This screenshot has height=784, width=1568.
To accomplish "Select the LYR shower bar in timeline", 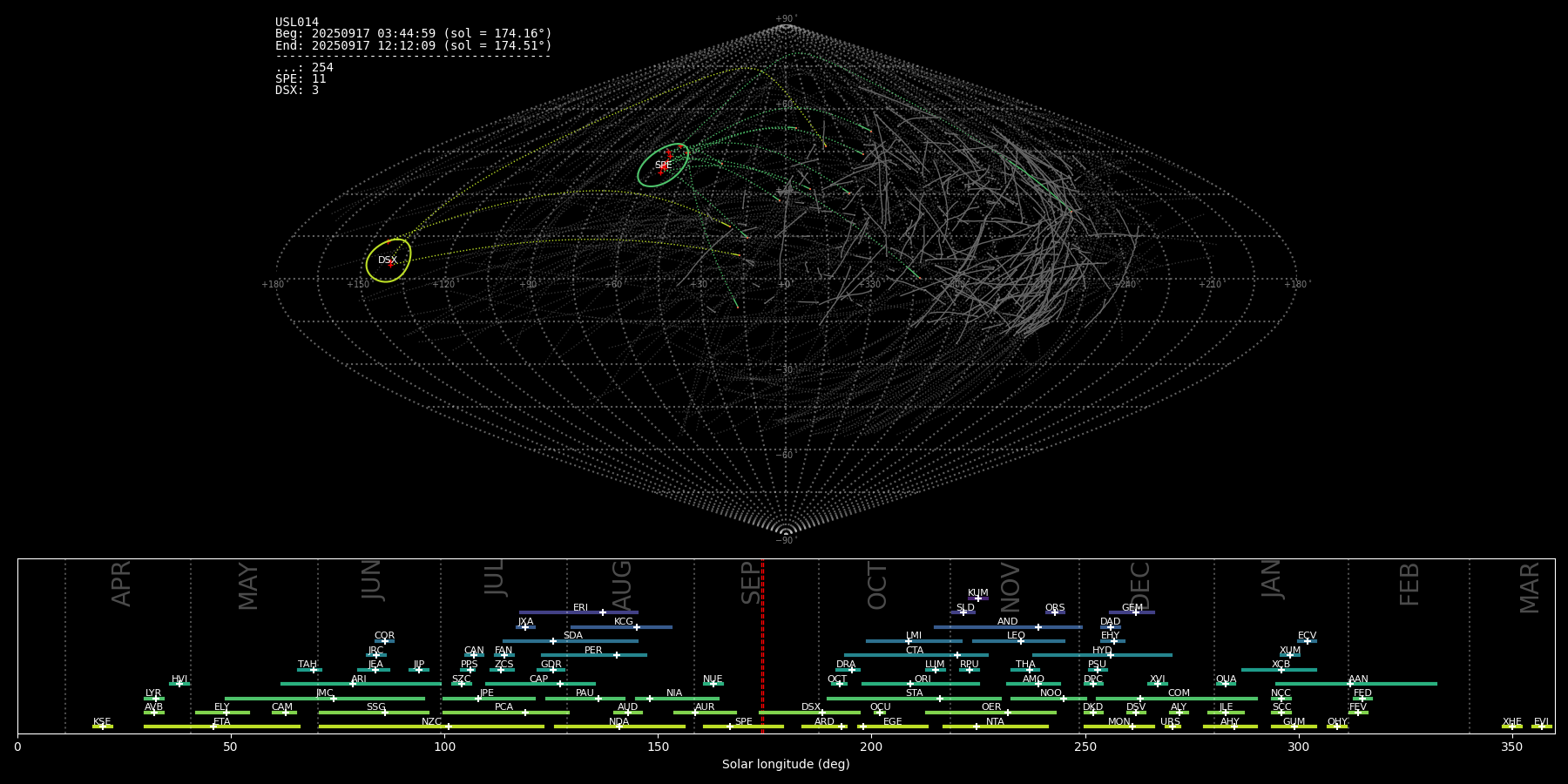I will (x=154, y=698).
